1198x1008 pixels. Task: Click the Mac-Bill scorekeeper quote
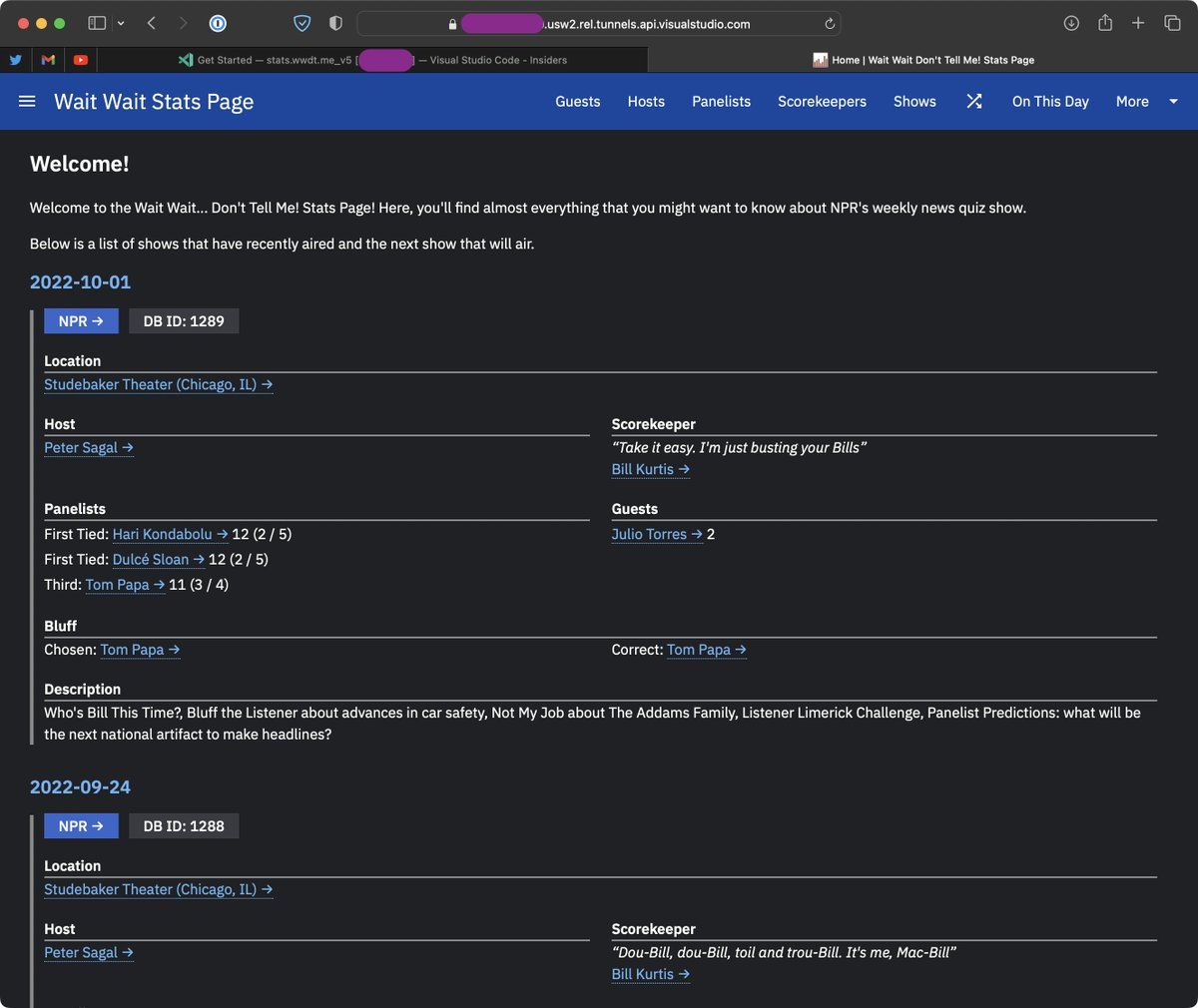point(784,953)
